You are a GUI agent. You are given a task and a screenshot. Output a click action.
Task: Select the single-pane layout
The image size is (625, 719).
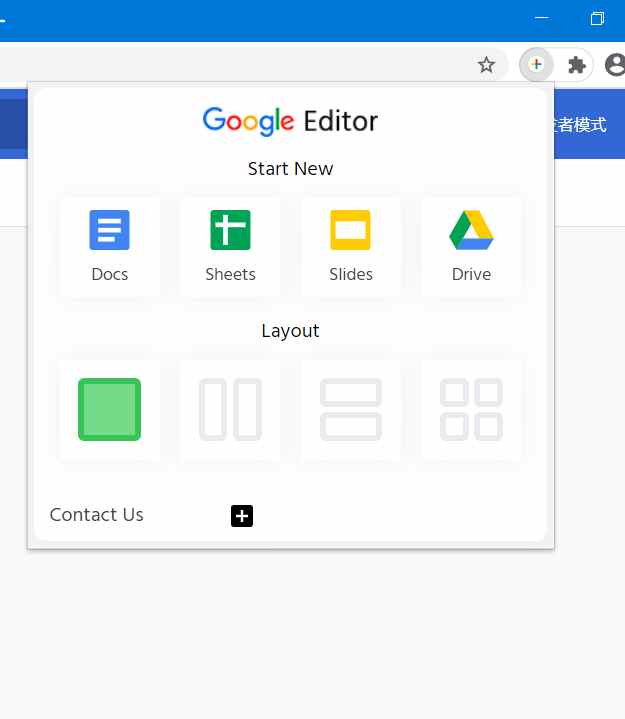(110, 409)
